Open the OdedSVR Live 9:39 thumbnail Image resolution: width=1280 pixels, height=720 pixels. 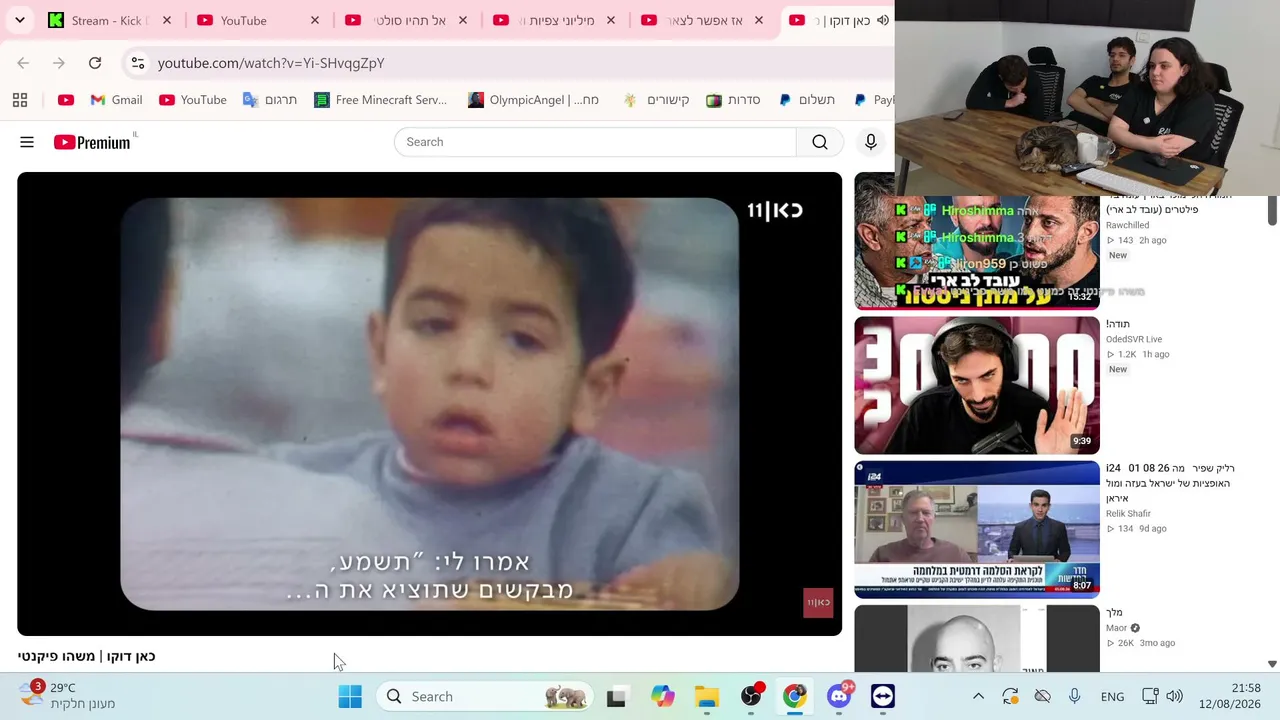point(977,385)
